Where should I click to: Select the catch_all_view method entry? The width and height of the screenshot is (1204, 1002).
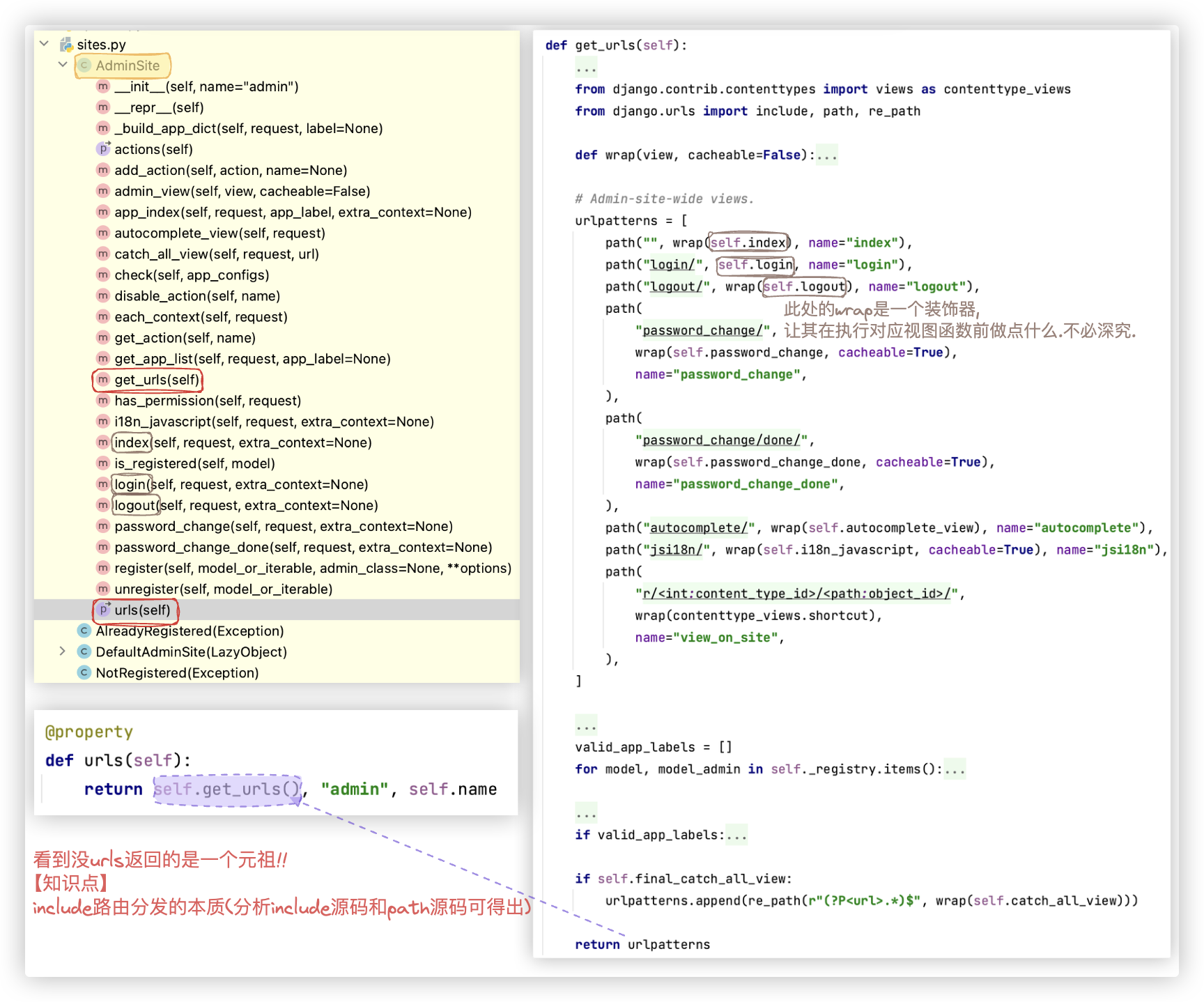point(216,254)
